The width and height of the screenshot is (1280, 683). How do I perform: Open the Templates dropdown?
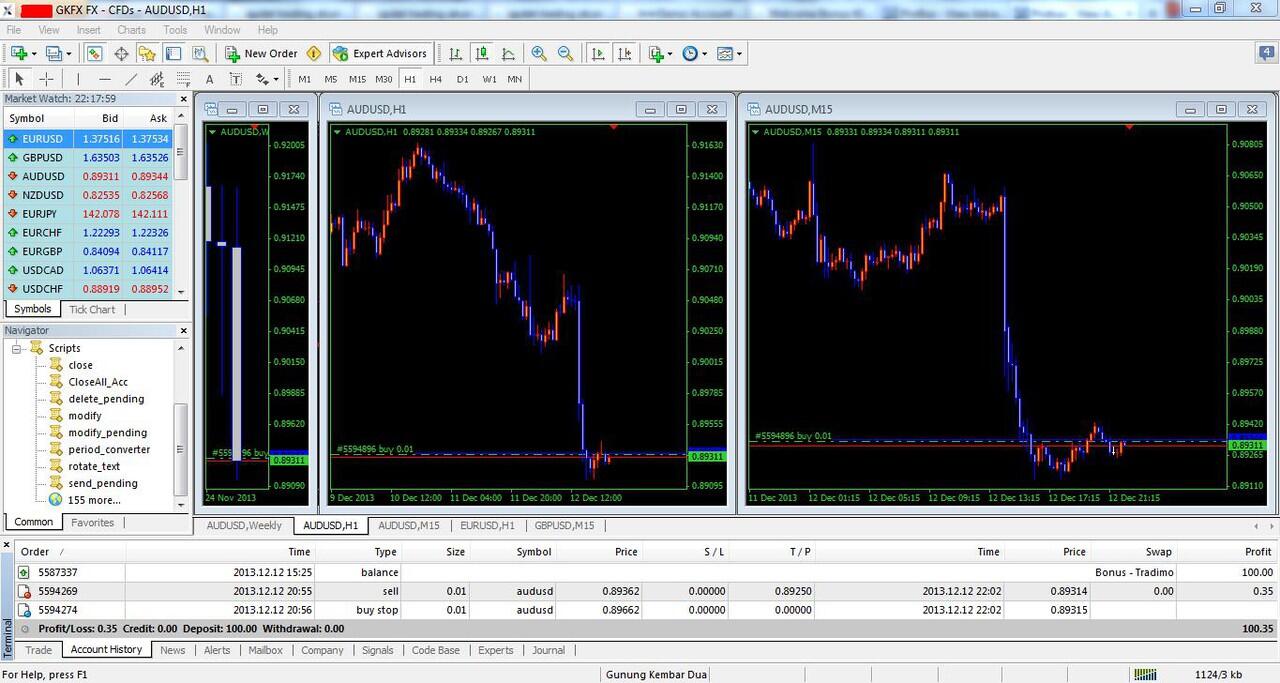729,53
